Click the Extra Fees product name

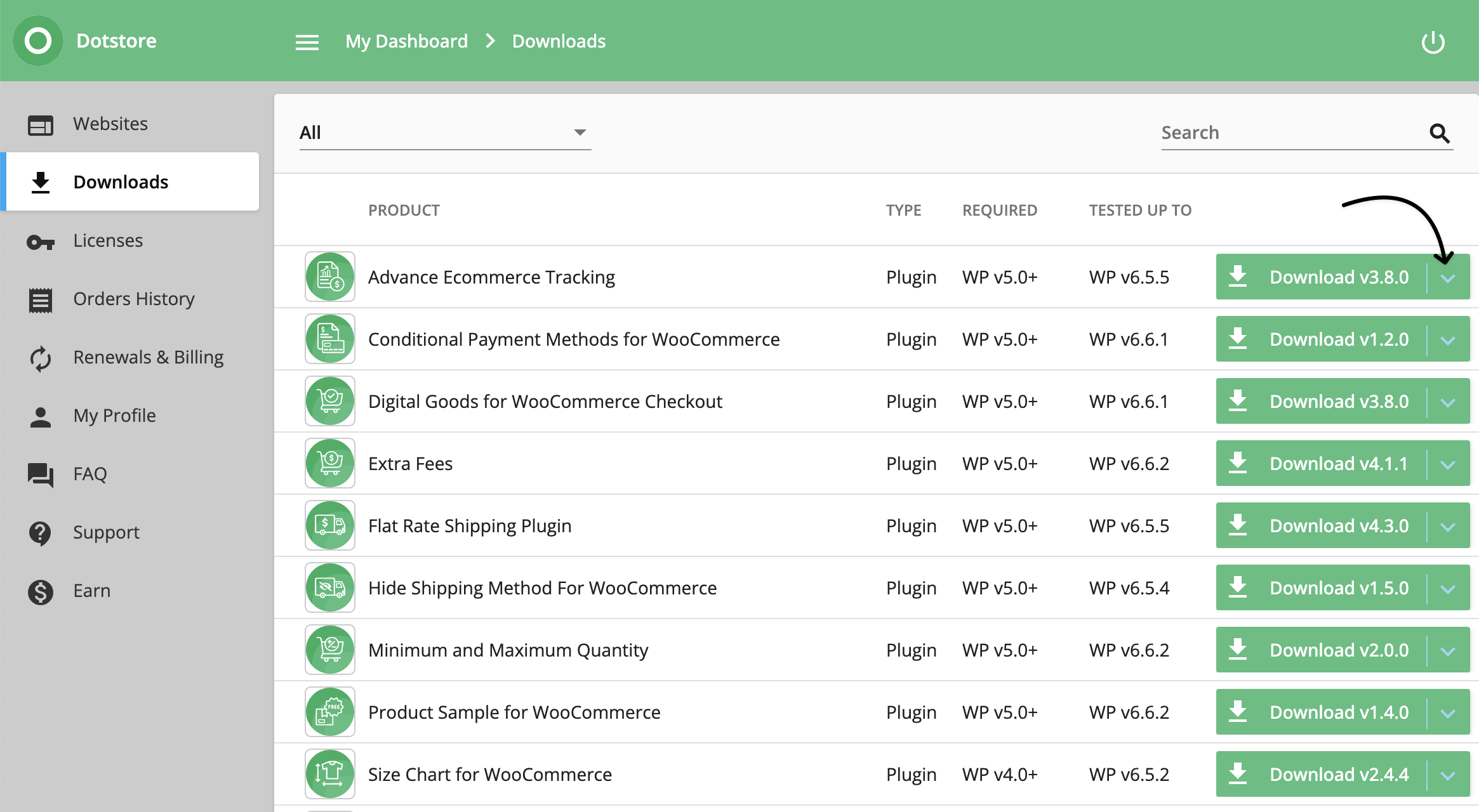(x=410, y=464)
